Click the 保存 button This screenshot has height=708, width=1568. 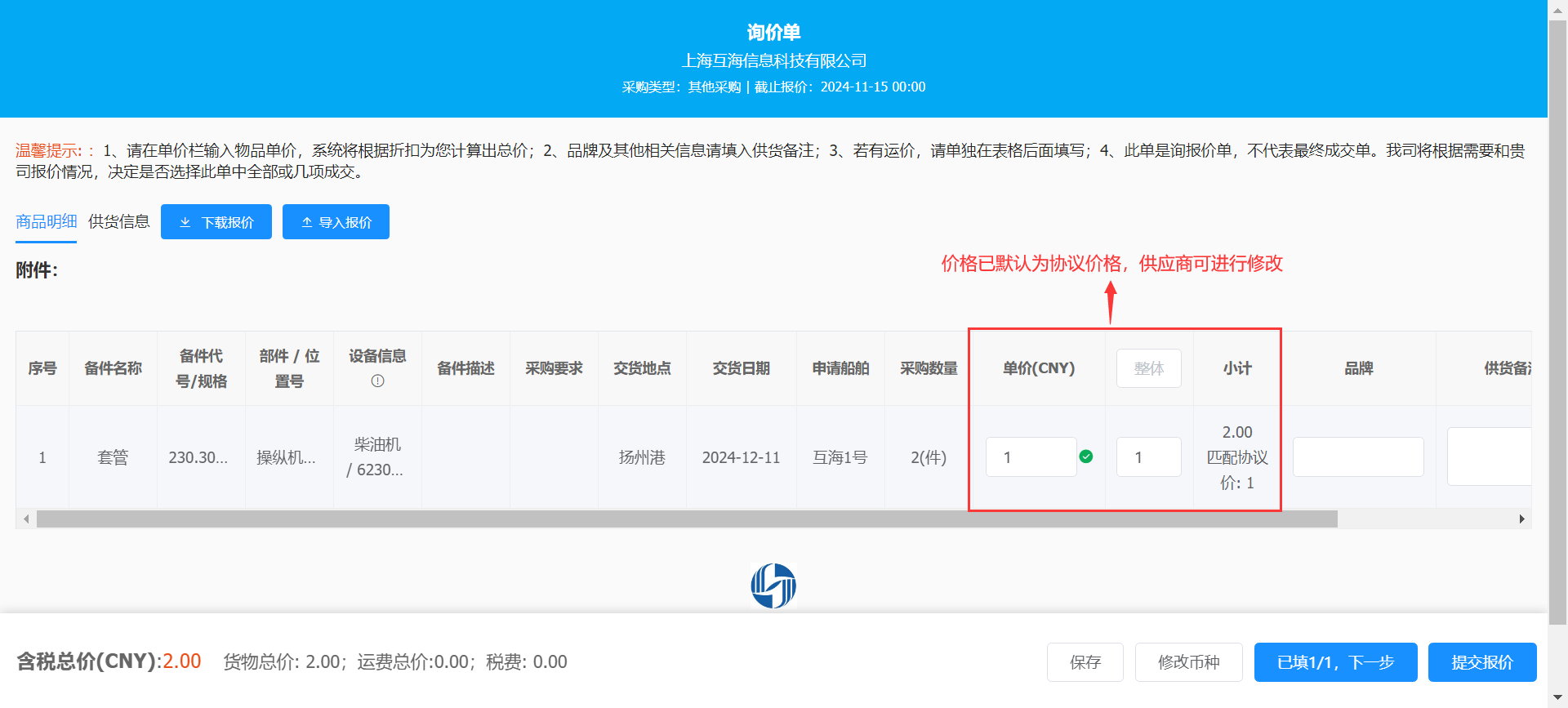[1085, 662]
